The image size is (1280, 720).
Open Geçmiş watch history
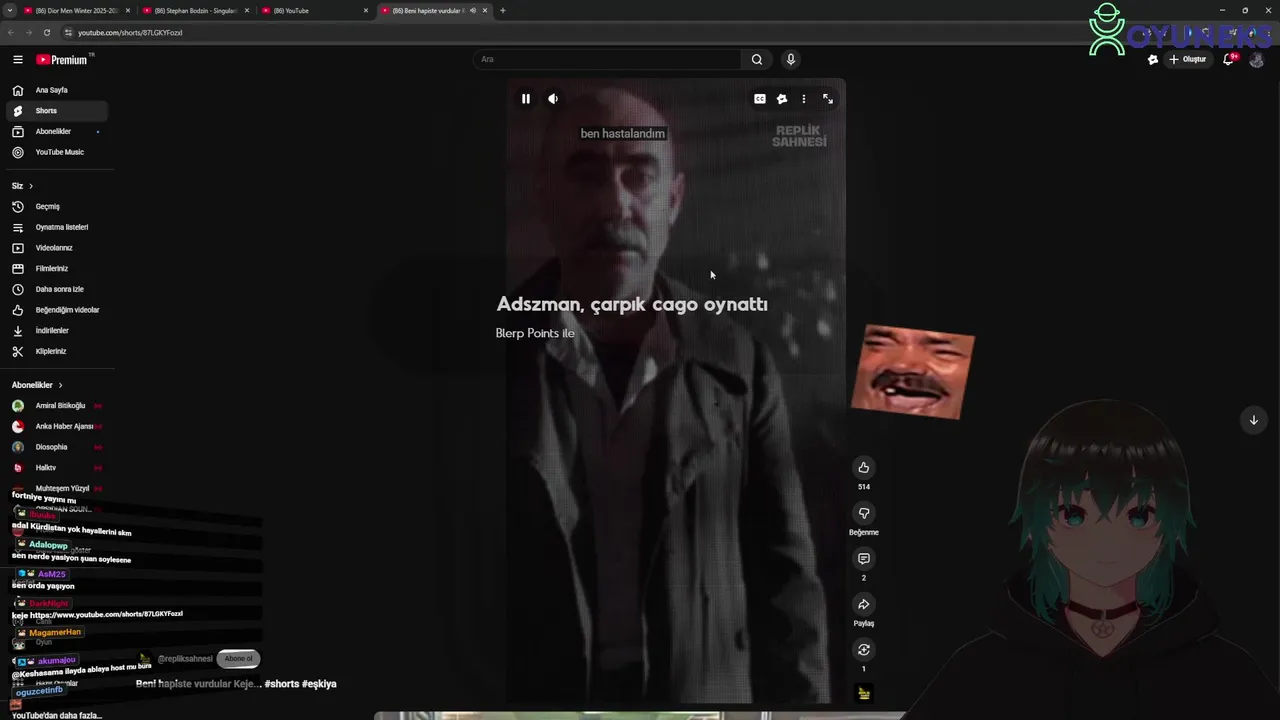click(56, 206)
